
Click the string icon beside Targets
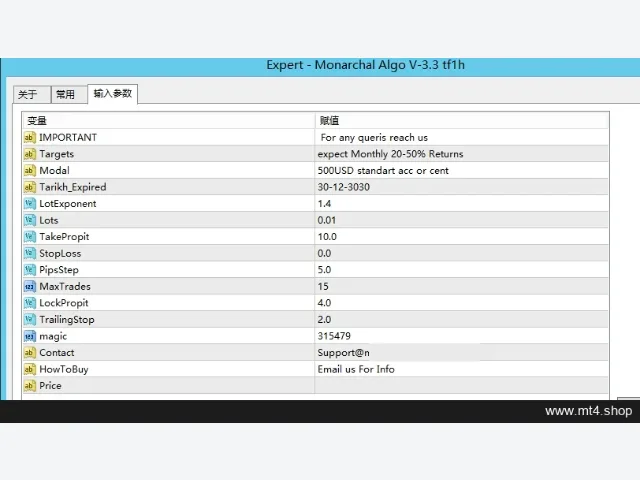pos(30,154)
